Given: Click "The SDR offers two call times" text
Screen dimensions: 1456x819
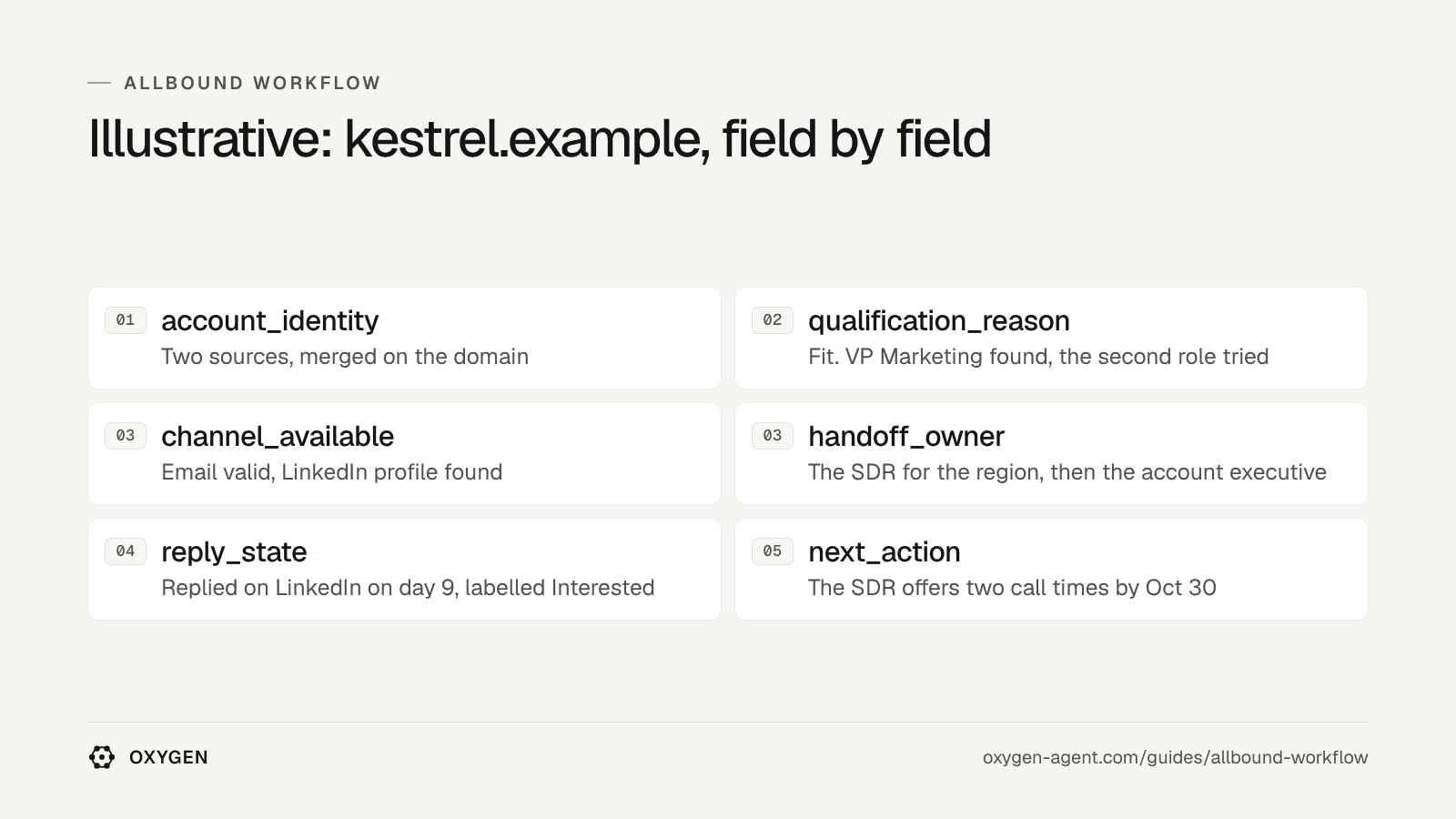Looking at the screenshot, I should coord(1012,588).
